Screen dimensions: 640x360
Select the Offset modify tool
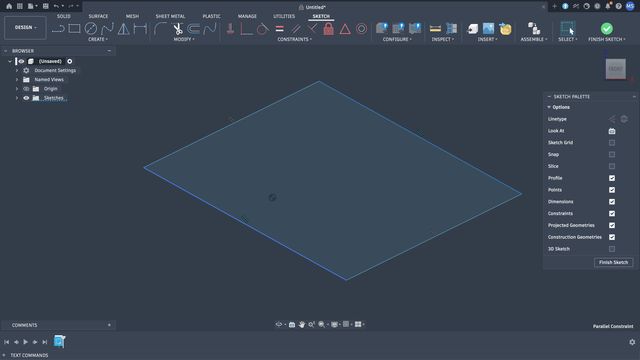[194, 29]
